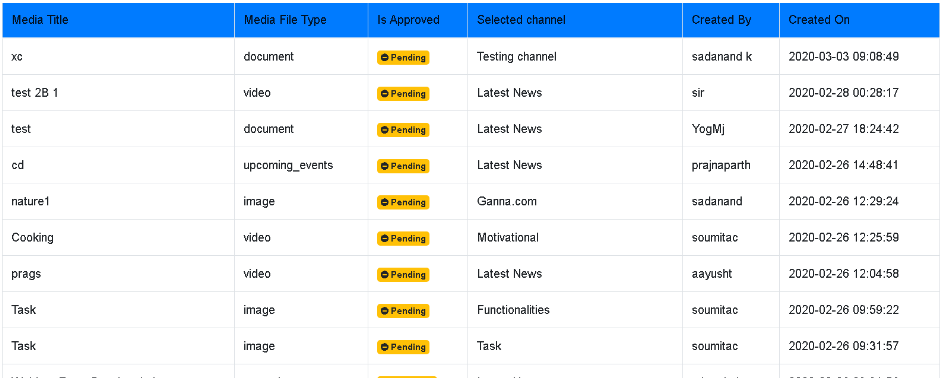The height and width of the screenshot is (391, 944).
Task: Click creator name sir
Action: click(698, 93)
